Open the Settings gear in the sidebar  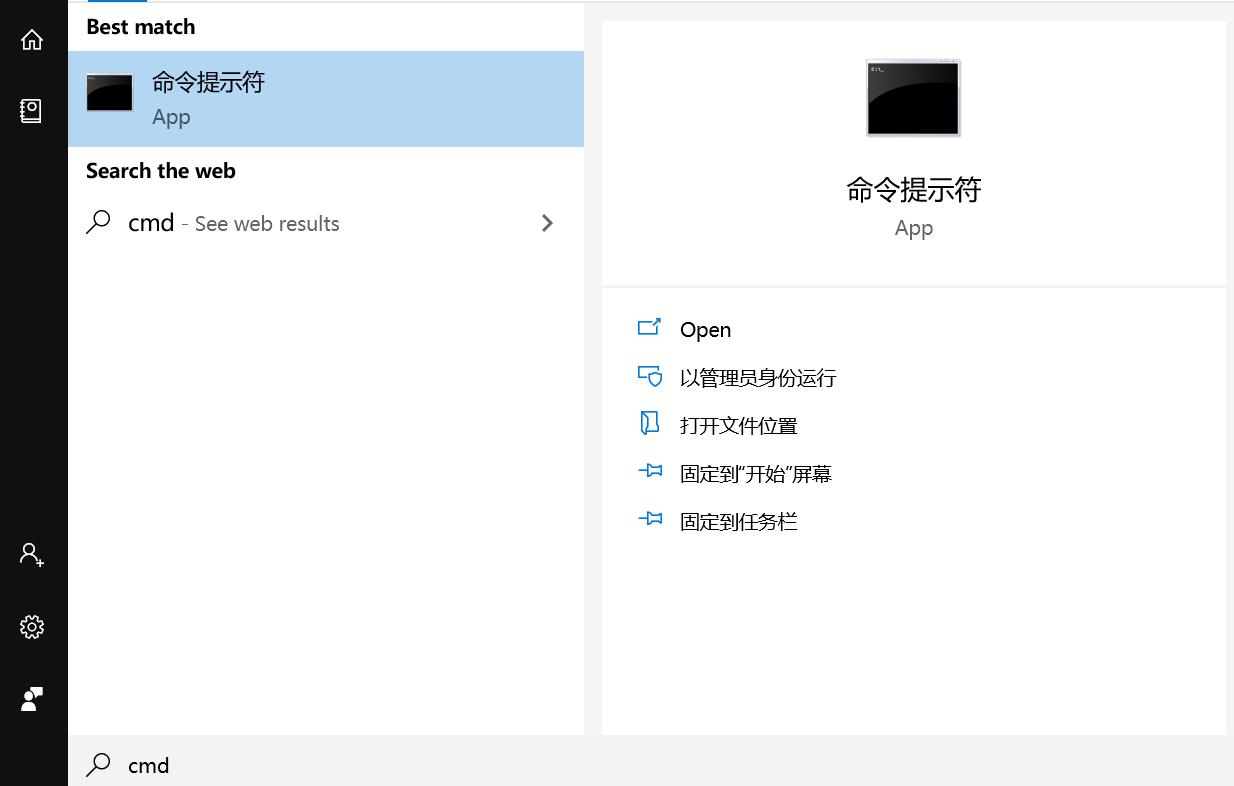coord(31,627)
